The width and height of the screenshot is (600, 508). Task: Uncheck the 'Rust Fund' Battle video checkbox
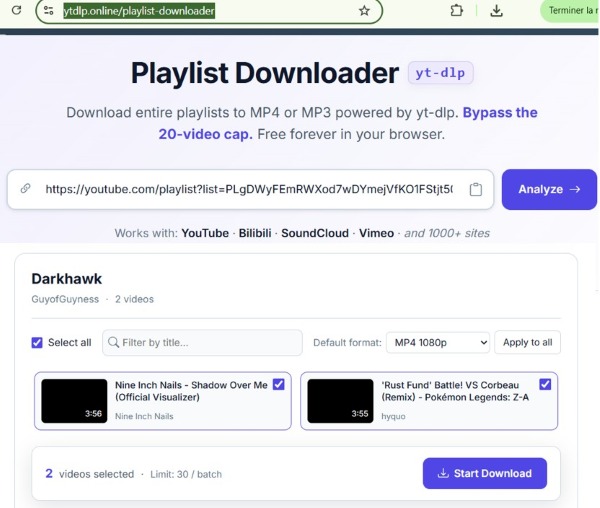click(x=545, y=384)
